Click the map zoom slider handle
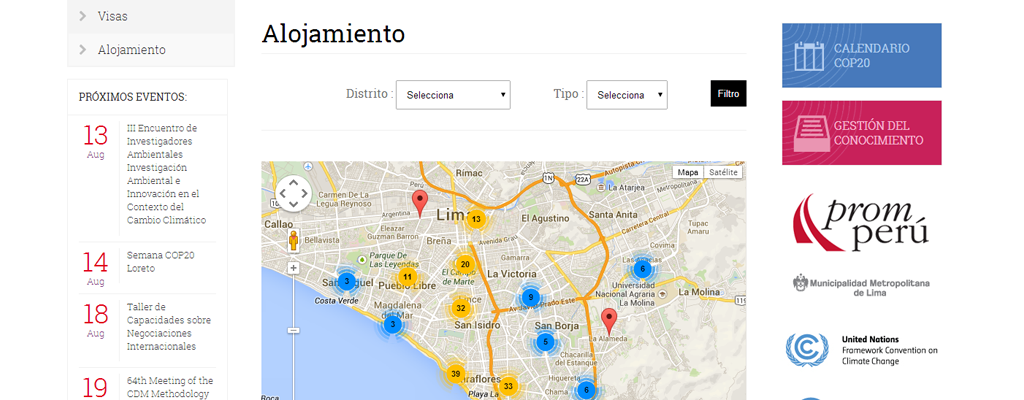 pyautogui.click(x=293, y=330)
